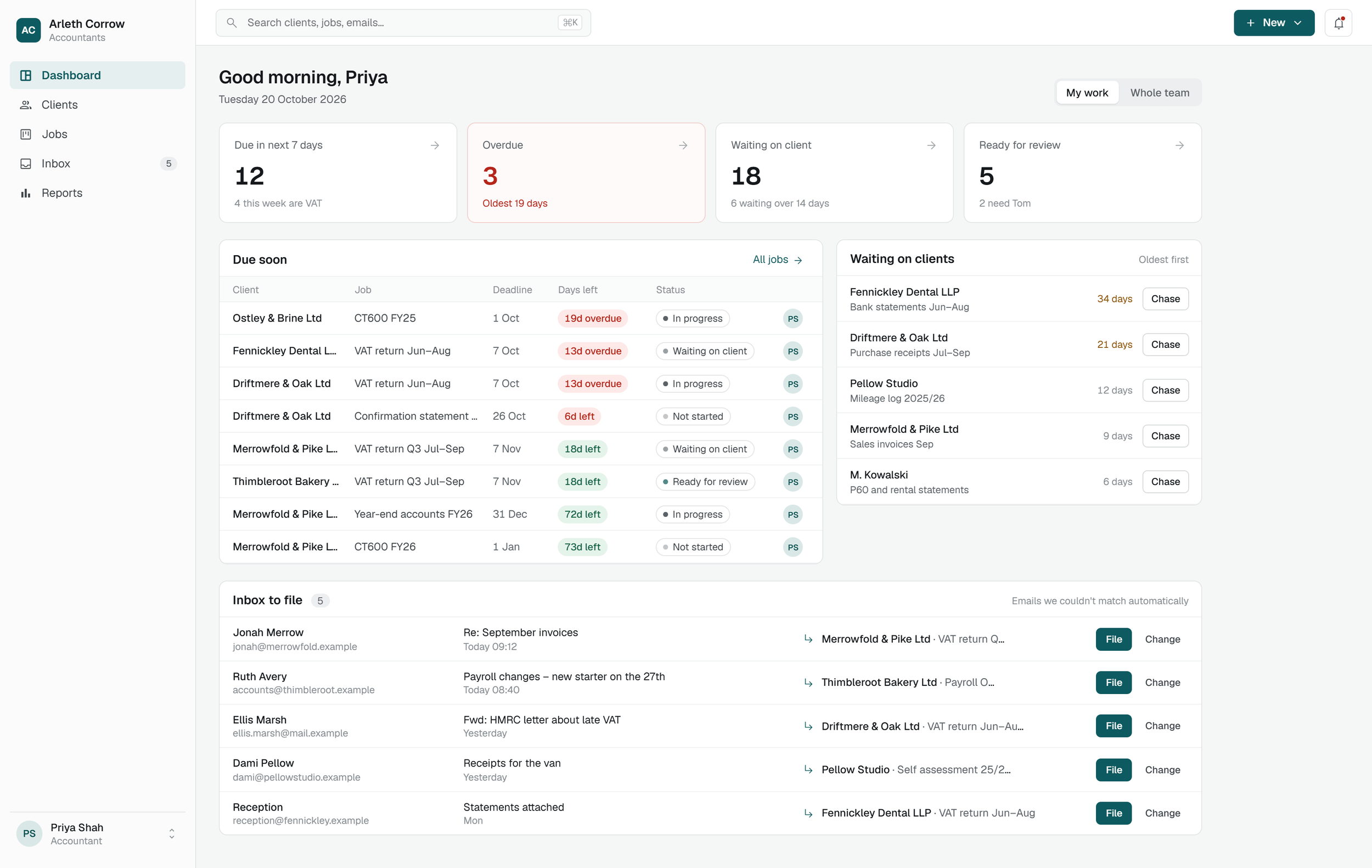Open the All jobs link
Screen dimensions: 1372x868
(x=777, y=260)
